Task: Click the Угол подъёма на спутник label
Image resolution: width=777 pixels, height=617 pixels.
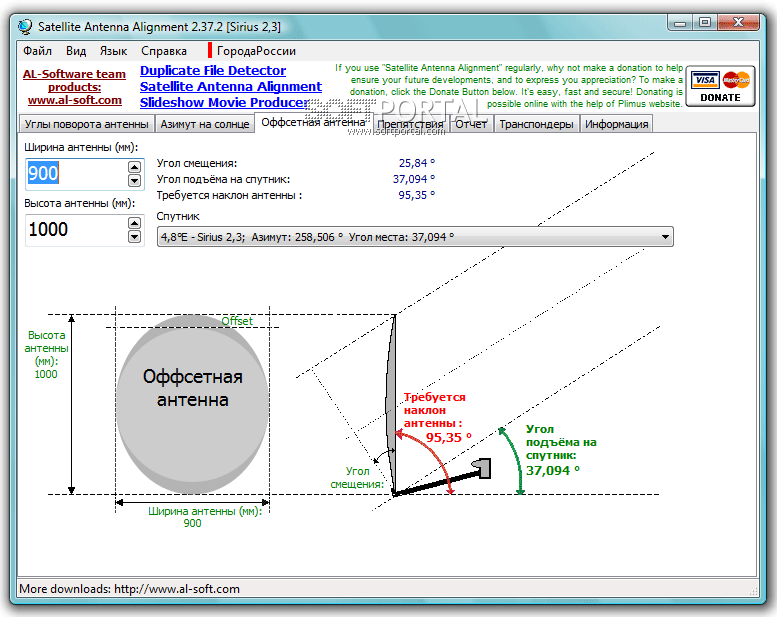Action: point(223,179)
